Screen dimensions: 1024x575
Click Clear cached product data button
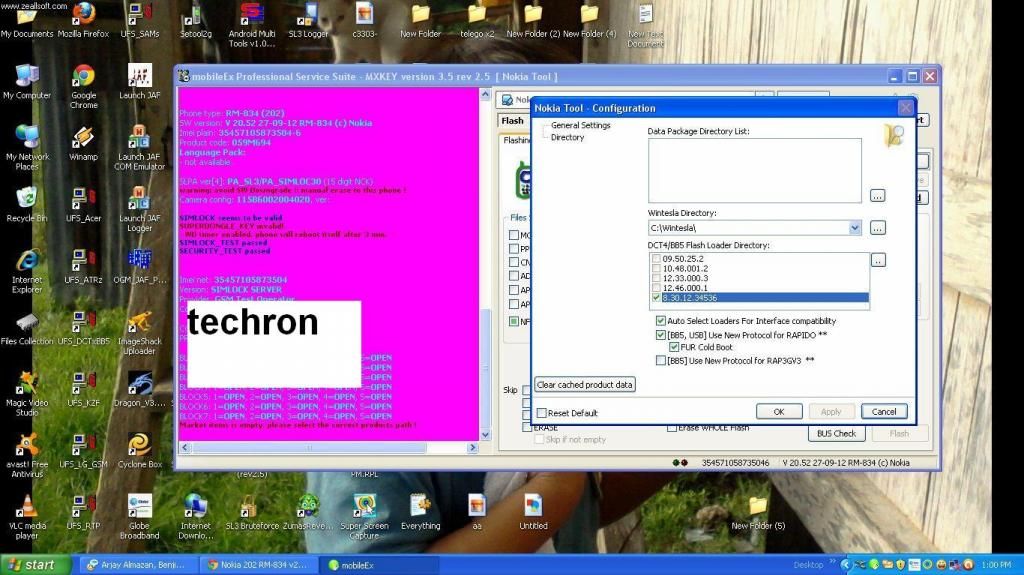point(585,385)
